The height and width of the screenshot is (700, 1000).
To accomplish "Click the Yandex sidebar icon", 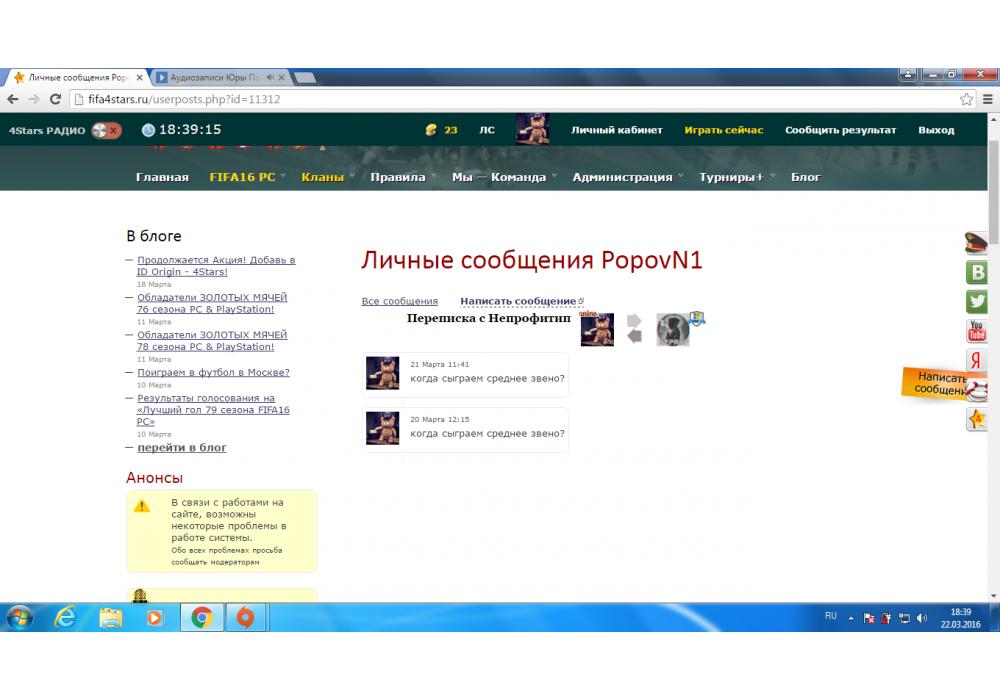I will [977, 361].
